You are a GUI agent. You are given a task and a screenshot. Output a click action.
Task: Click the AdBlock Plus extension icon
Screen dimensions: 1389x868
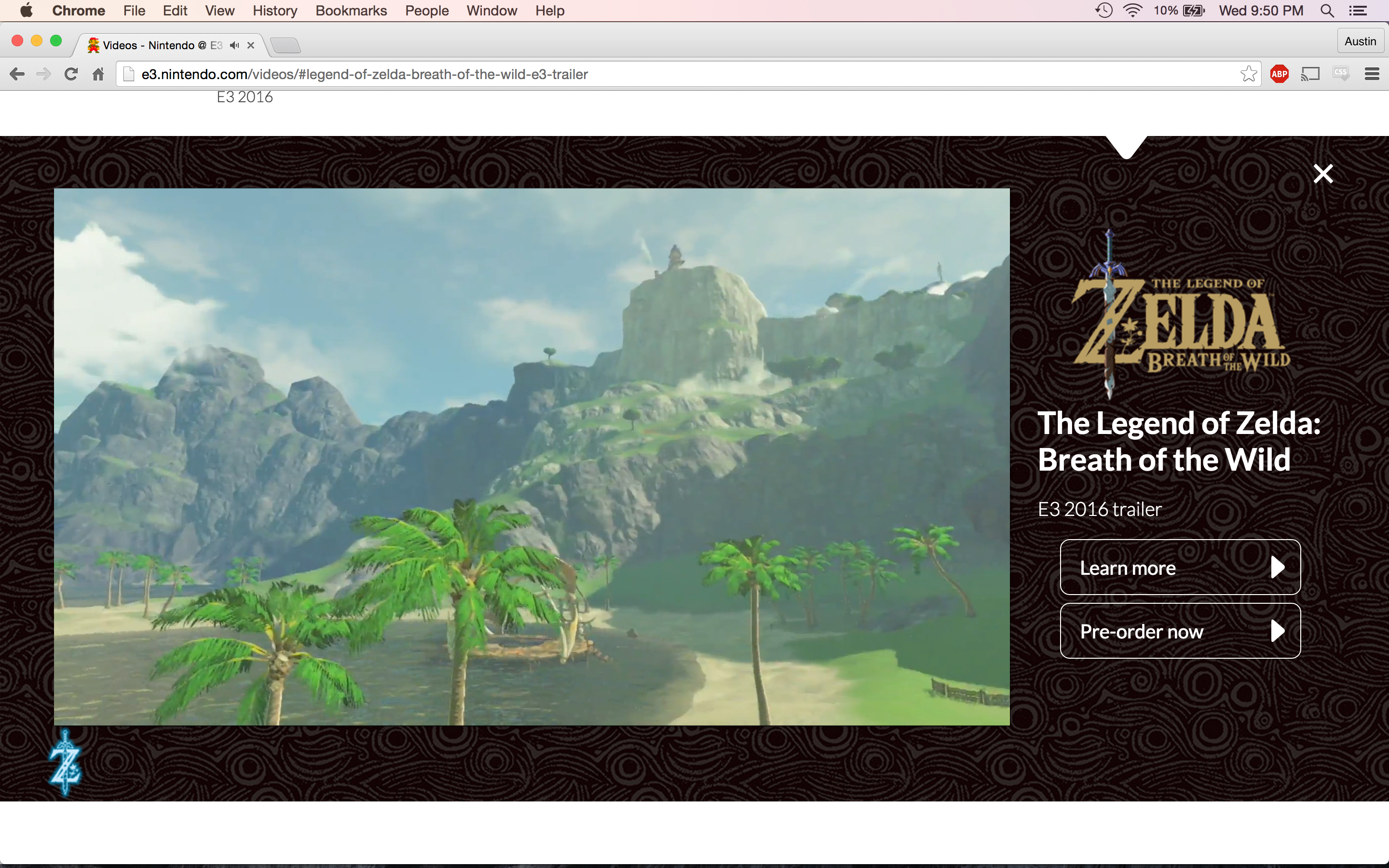[x=1279, y=74]
